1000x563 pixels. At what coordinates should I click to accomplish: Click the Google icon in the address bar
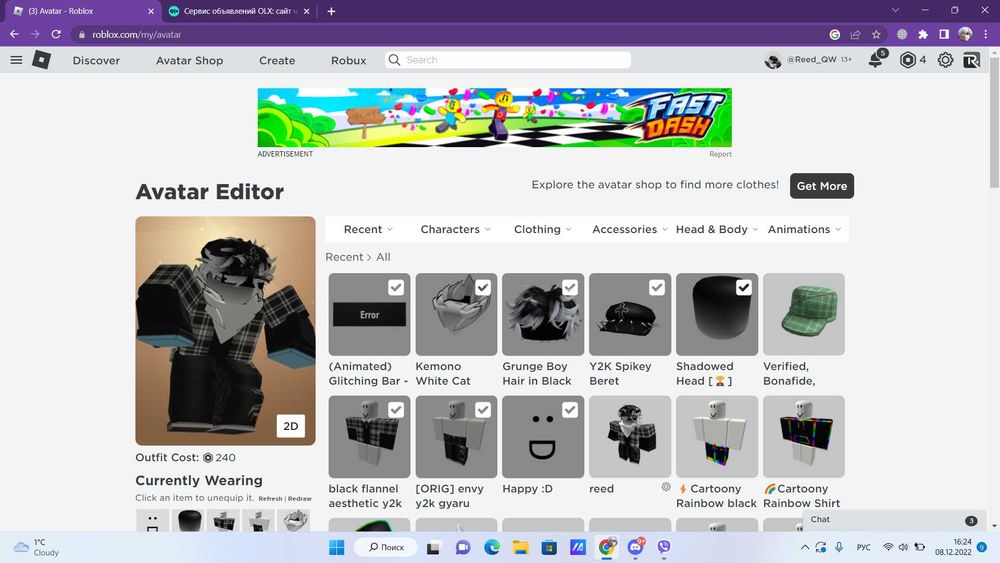coord(834,34)
